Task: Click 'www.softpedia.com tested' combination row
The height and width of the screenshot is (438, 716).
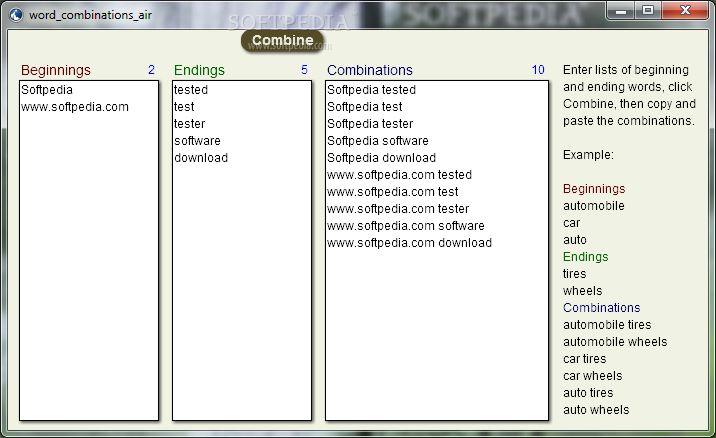Action: tap(400, 175)
